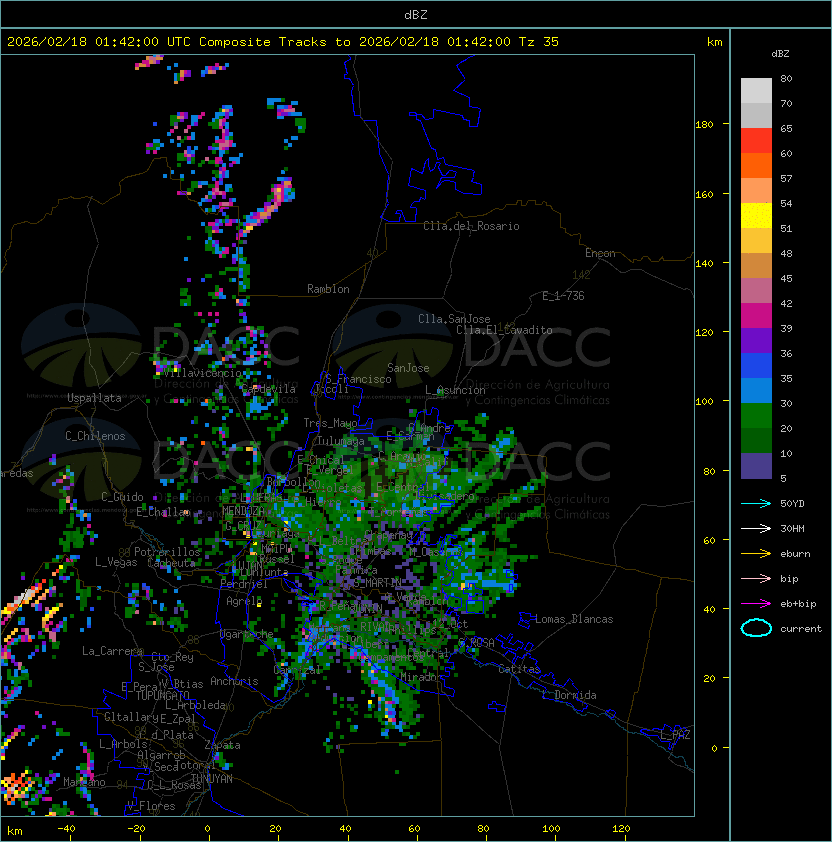Click the 'Clla.SanJose' place label
This screenshot has width=832, height=842.
[x=454, y=319]
